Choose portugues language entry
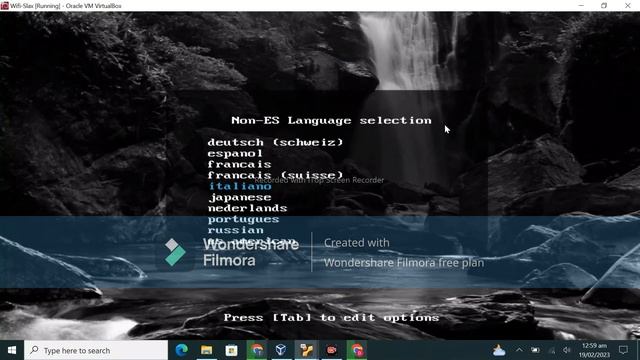The width and height of the screenshot is (640, 360). pyautogui.click(x=243, y=219)
